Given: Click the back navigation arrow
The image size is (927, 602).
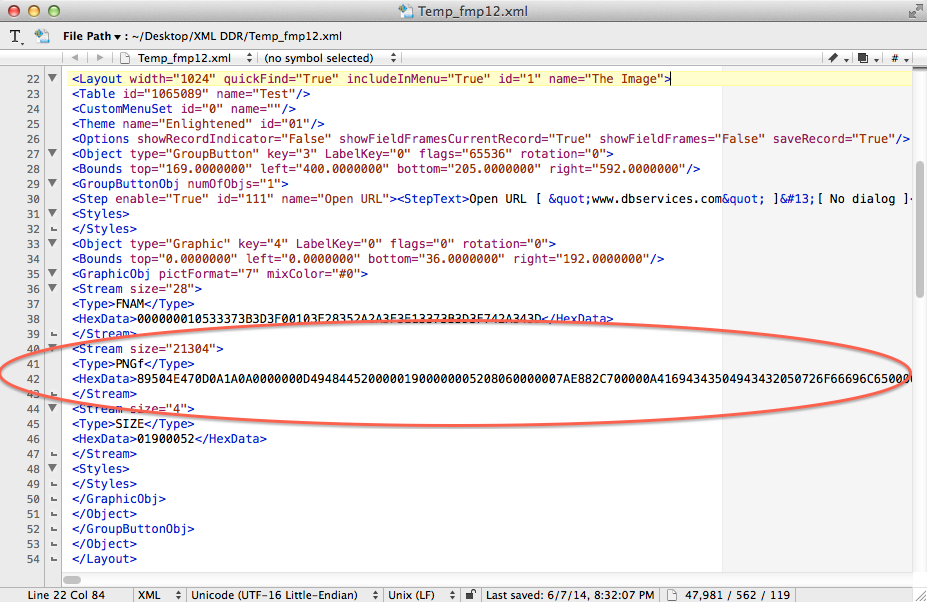Looking at the screenshot, I should 75,58.
